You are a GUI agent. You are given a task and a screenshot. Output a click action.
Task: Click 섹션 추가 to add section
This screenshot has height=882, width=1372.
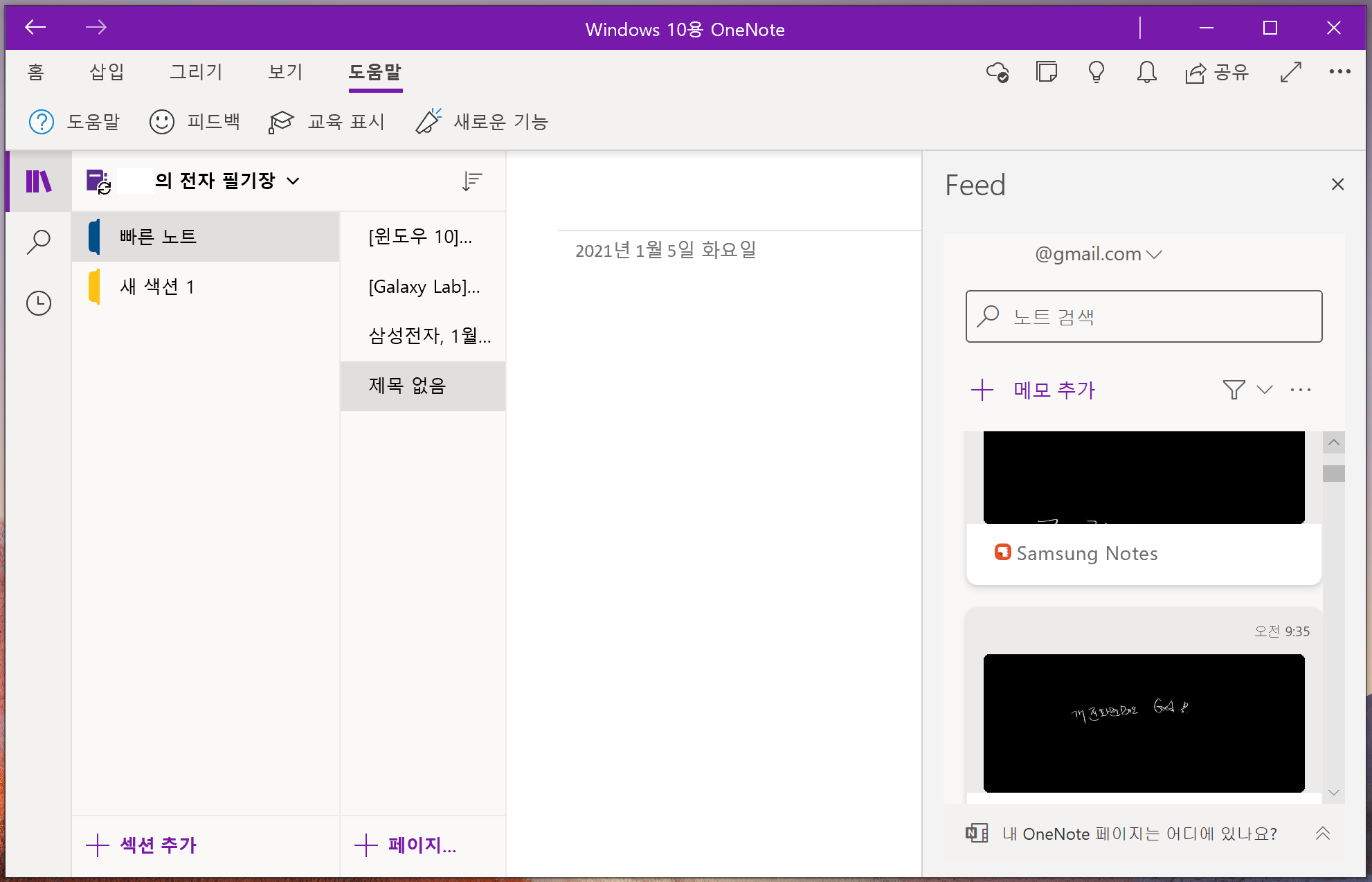(142, 845)
